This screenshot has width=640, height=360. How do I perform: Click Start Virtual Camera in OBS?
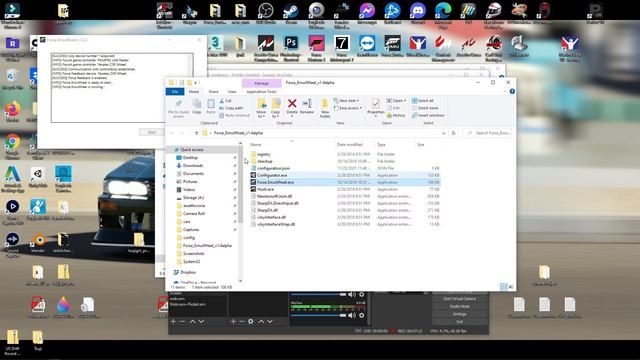click(460, 299)
